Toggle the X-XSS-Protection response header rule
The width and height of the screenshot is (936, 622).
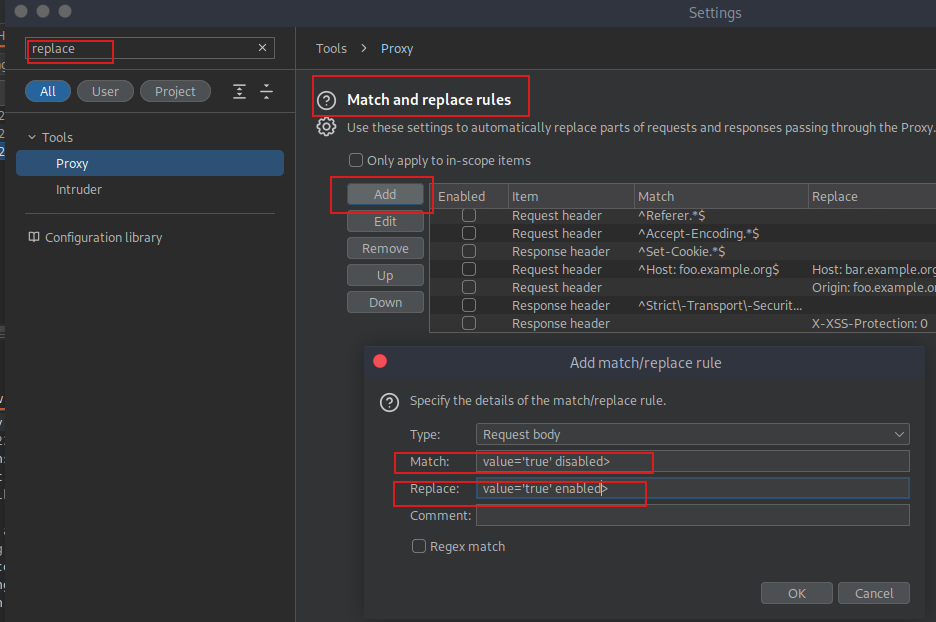pyautogui.click(x=469, y=324)
